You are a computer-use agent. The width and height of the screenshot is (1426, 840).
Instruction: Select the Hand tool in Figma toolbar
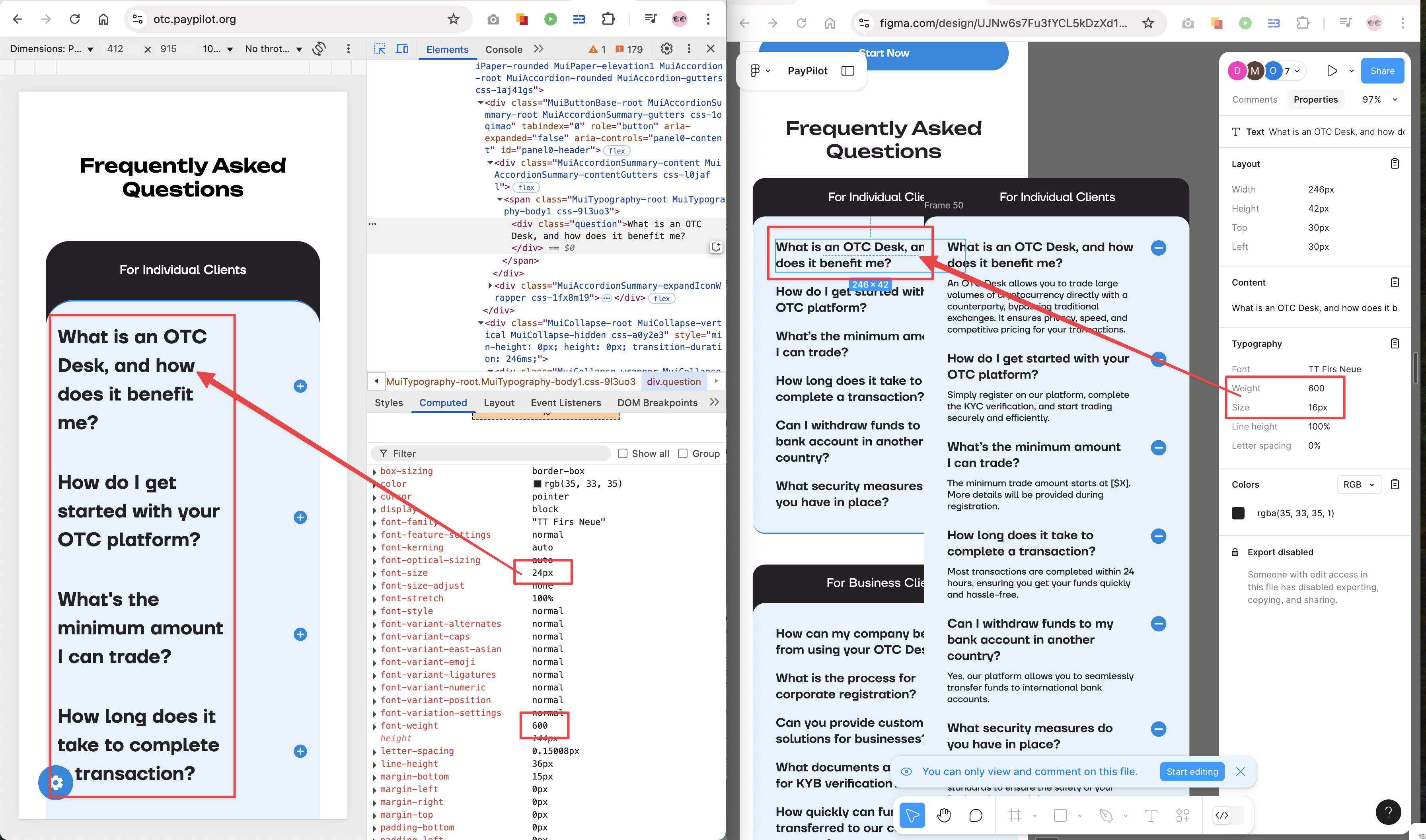pos(944,815)
